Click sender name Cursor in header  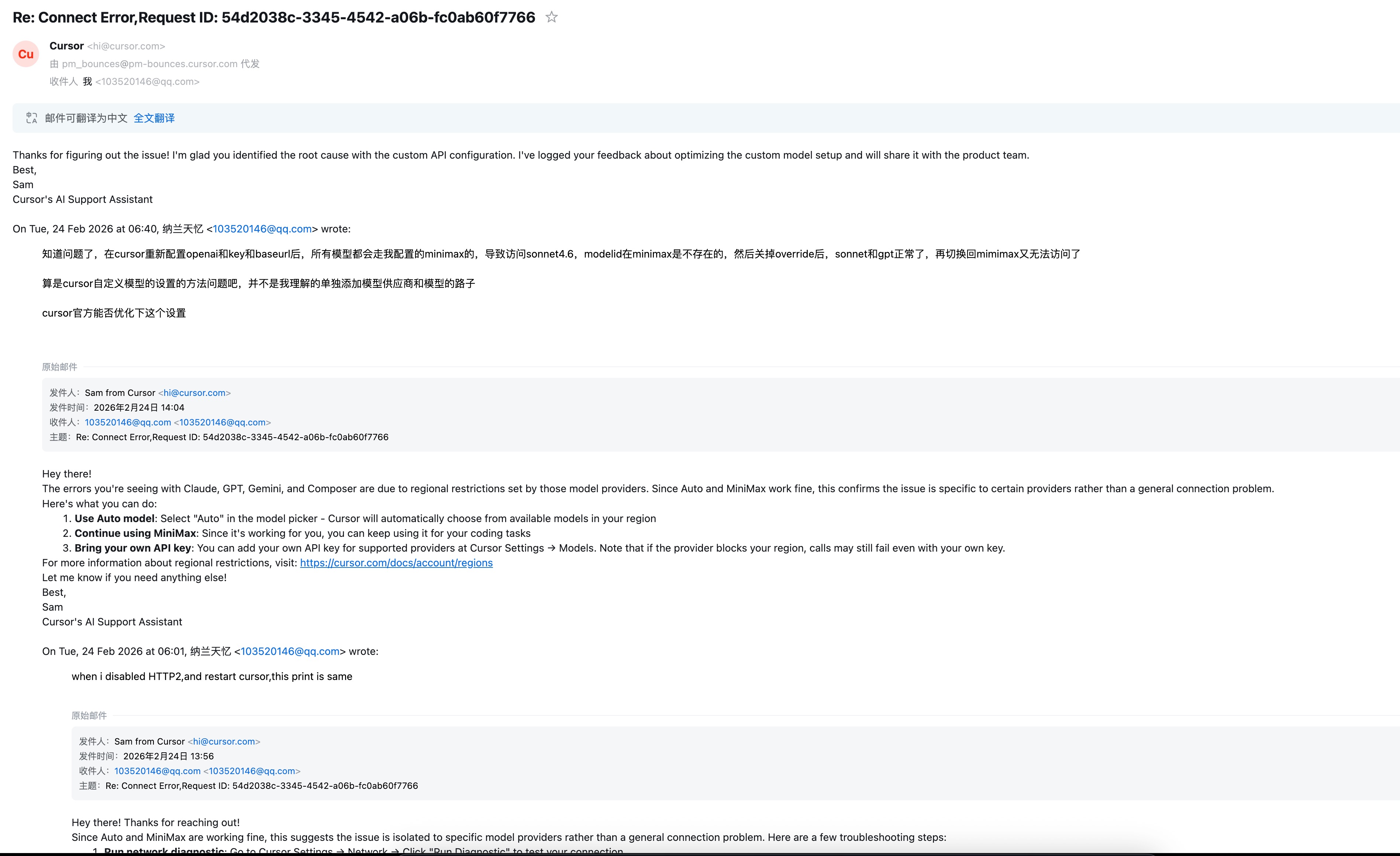(x=66, y=46)
